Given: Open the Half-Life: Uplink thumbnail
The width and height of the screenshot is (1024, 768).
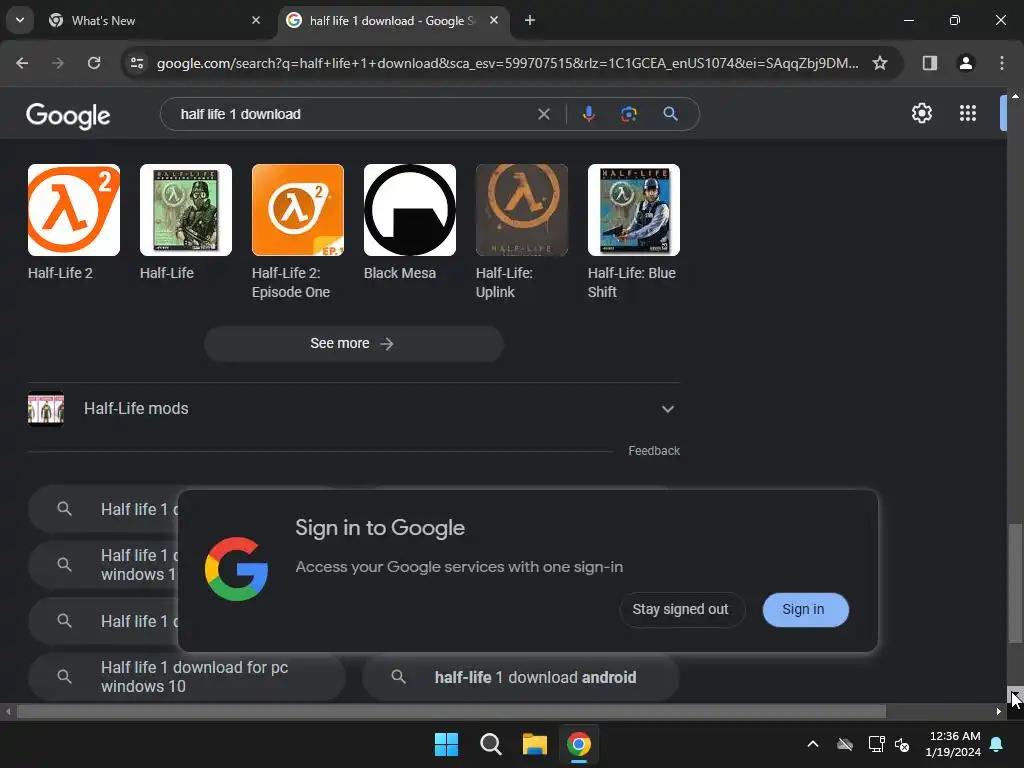Looking at the screenshot, I should 522,210.
